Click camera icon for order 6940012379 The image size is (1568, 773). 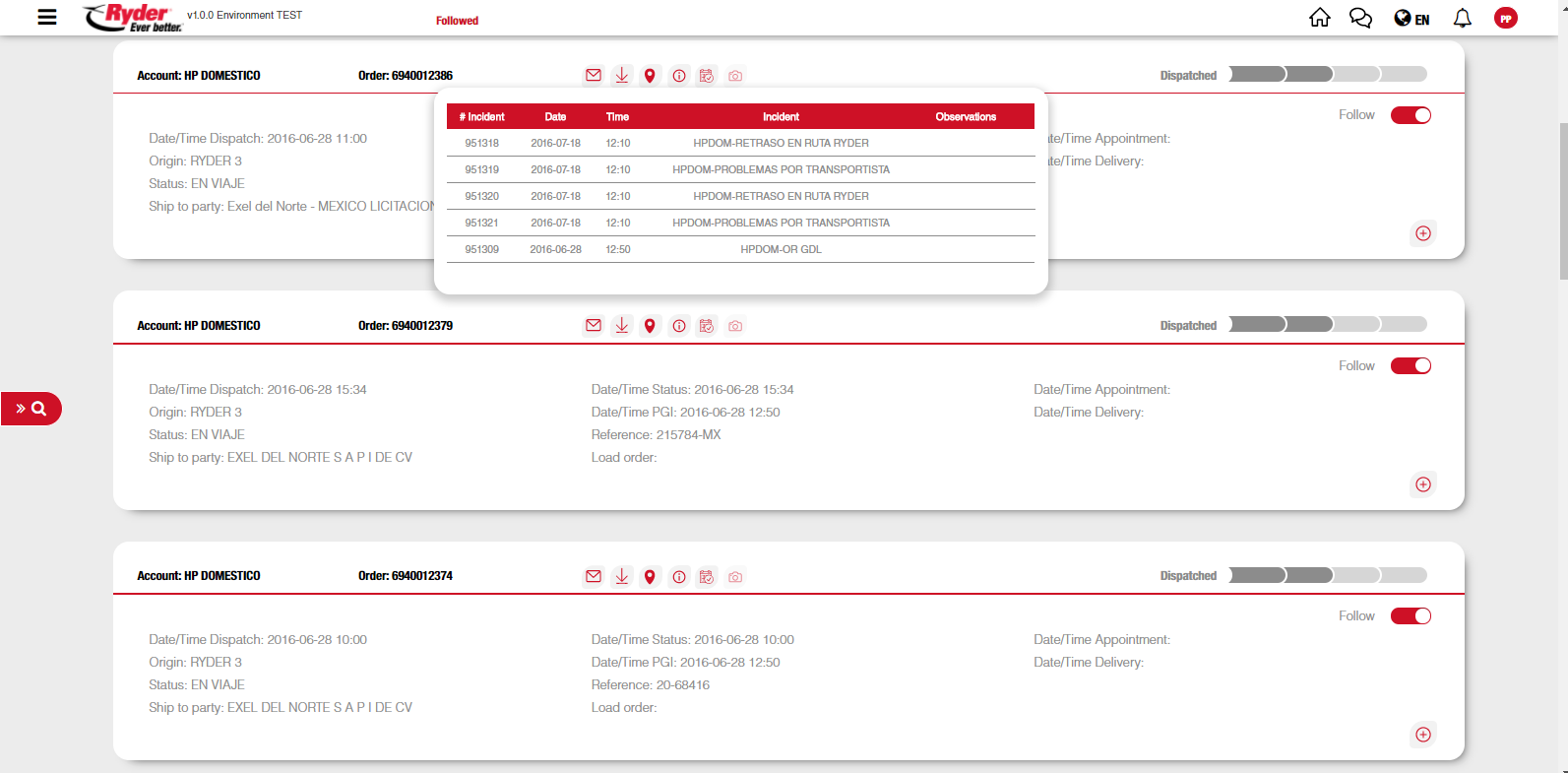coord(735,326)
